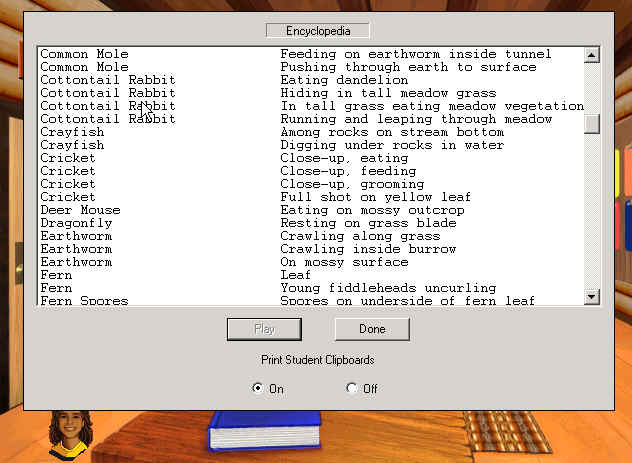Select Cottontail Rabbit hiding in tall meadow grass
This screenshot has height=463, width=632.
pos(311,93)
